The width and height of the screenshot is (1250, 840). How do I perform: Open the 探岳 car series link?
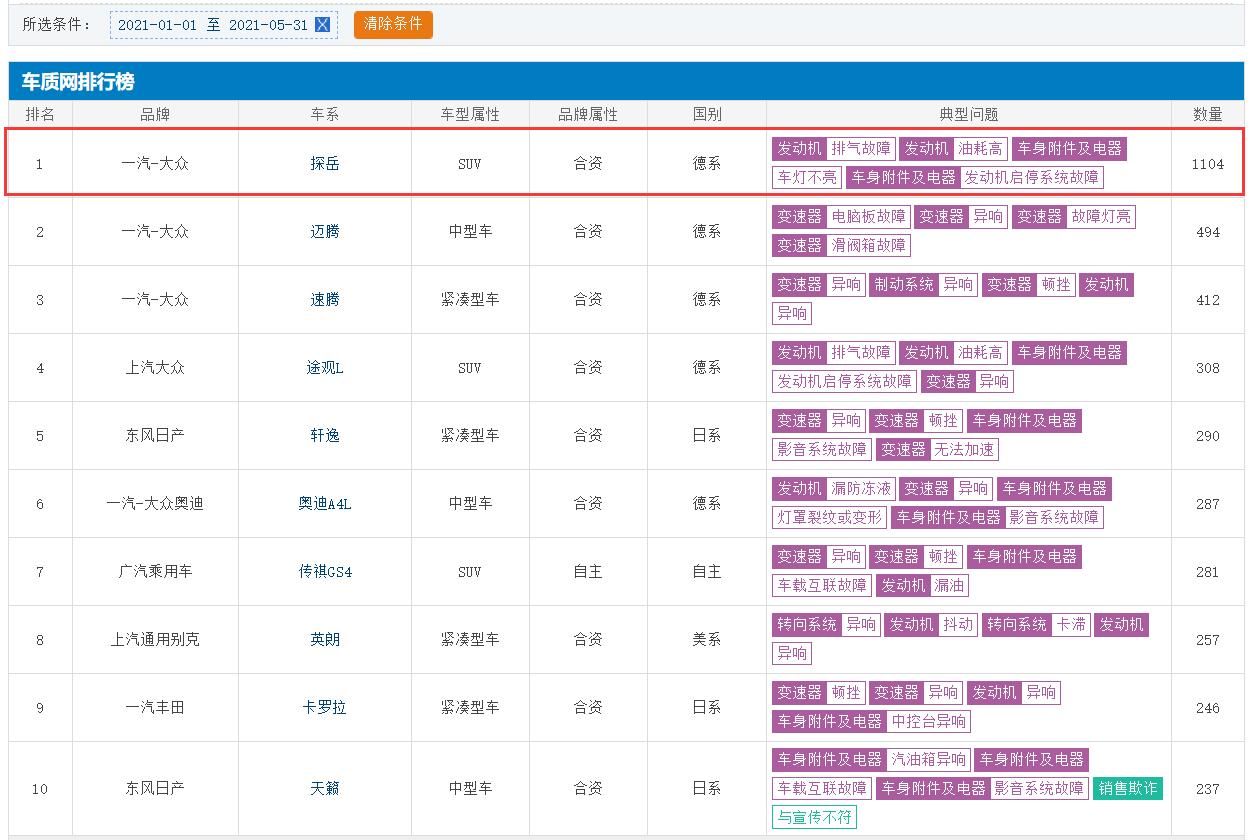325,164
